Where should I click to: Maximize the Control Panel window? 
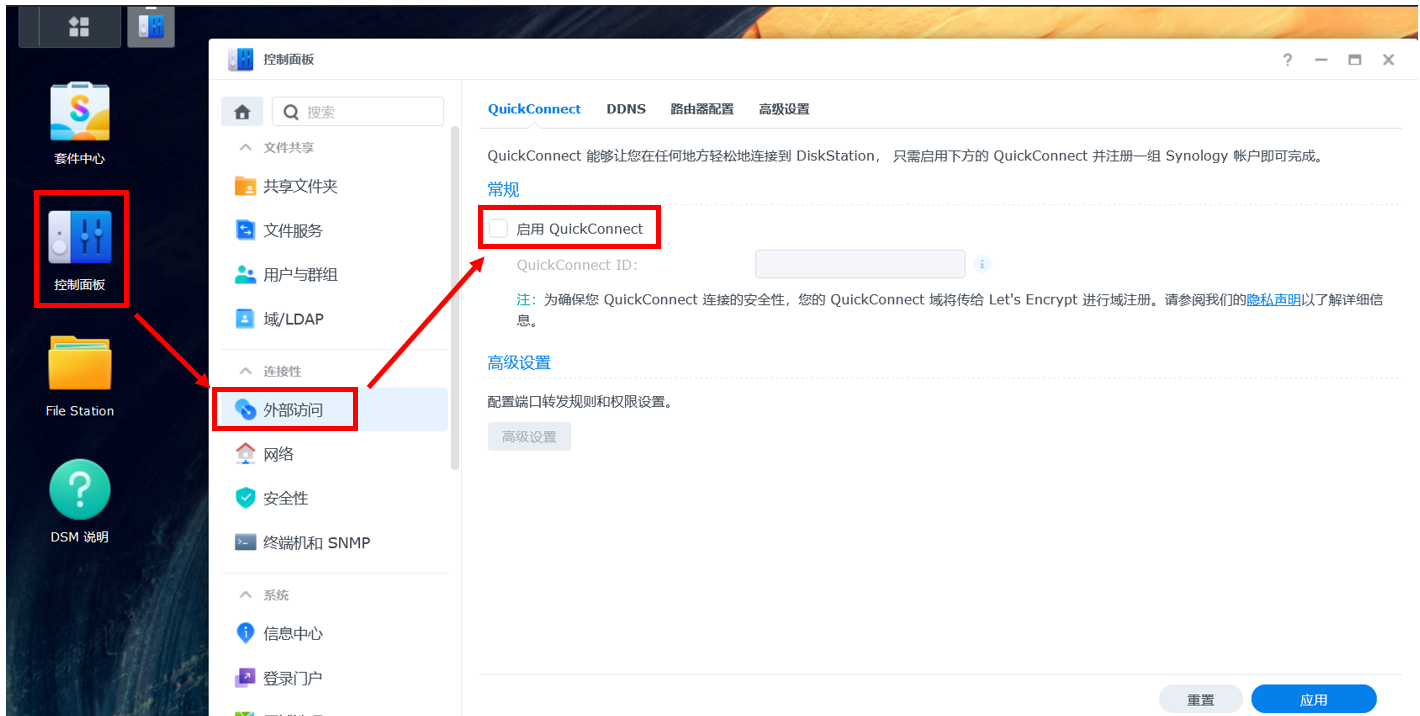(x=1355, y=60)
